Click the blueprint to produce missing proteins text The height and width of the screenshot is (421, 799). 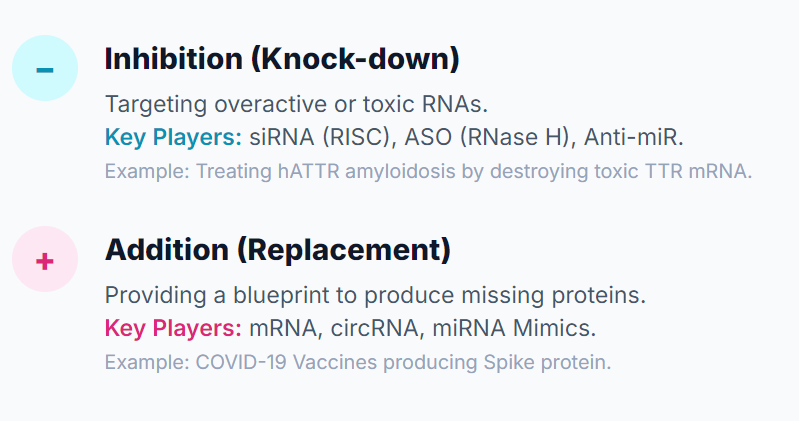click(x=439, y=295)
